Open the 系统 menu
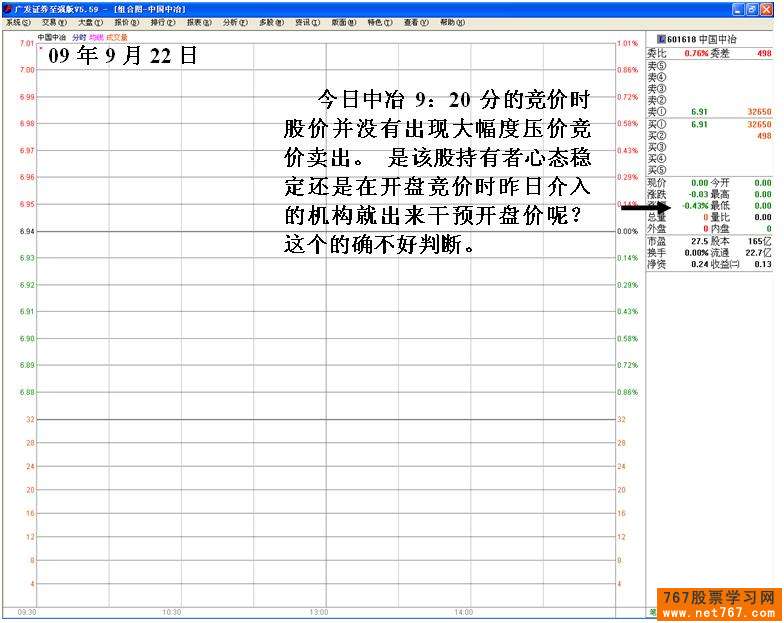784x623 pixels. 18,22
